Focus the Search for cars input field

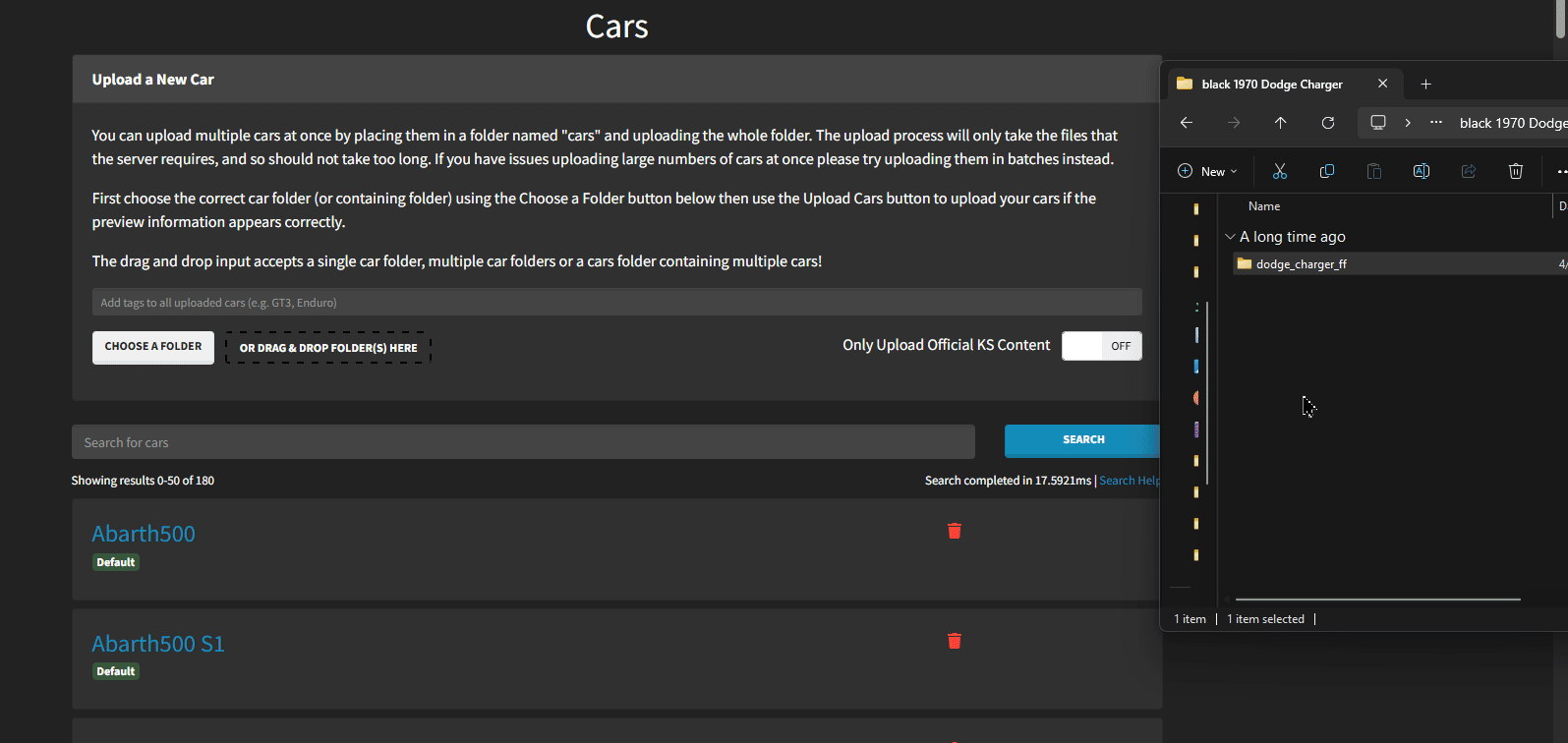tap(523, 442)
